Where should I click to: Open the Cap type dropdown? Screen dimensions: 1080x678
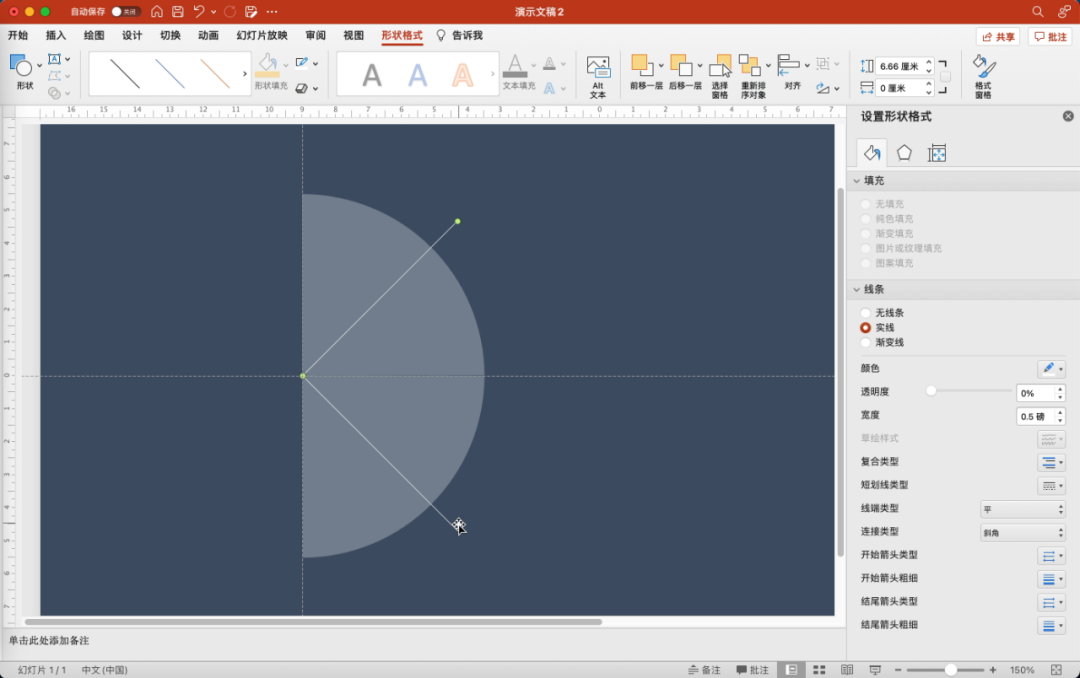pos(1023,509)
